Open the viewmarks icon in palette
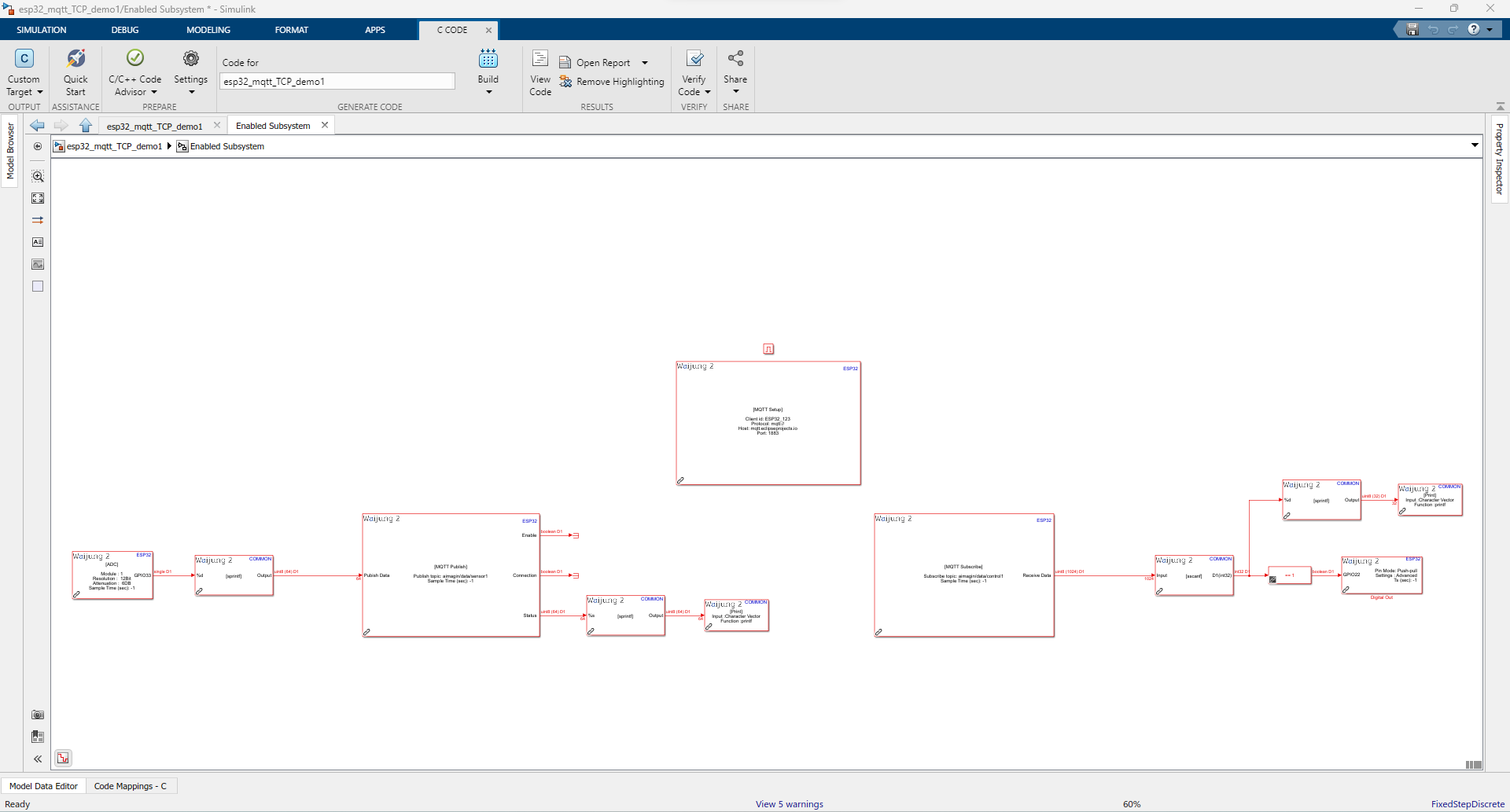The height and width of the screenshot is (812, 1510). point(38,737)
